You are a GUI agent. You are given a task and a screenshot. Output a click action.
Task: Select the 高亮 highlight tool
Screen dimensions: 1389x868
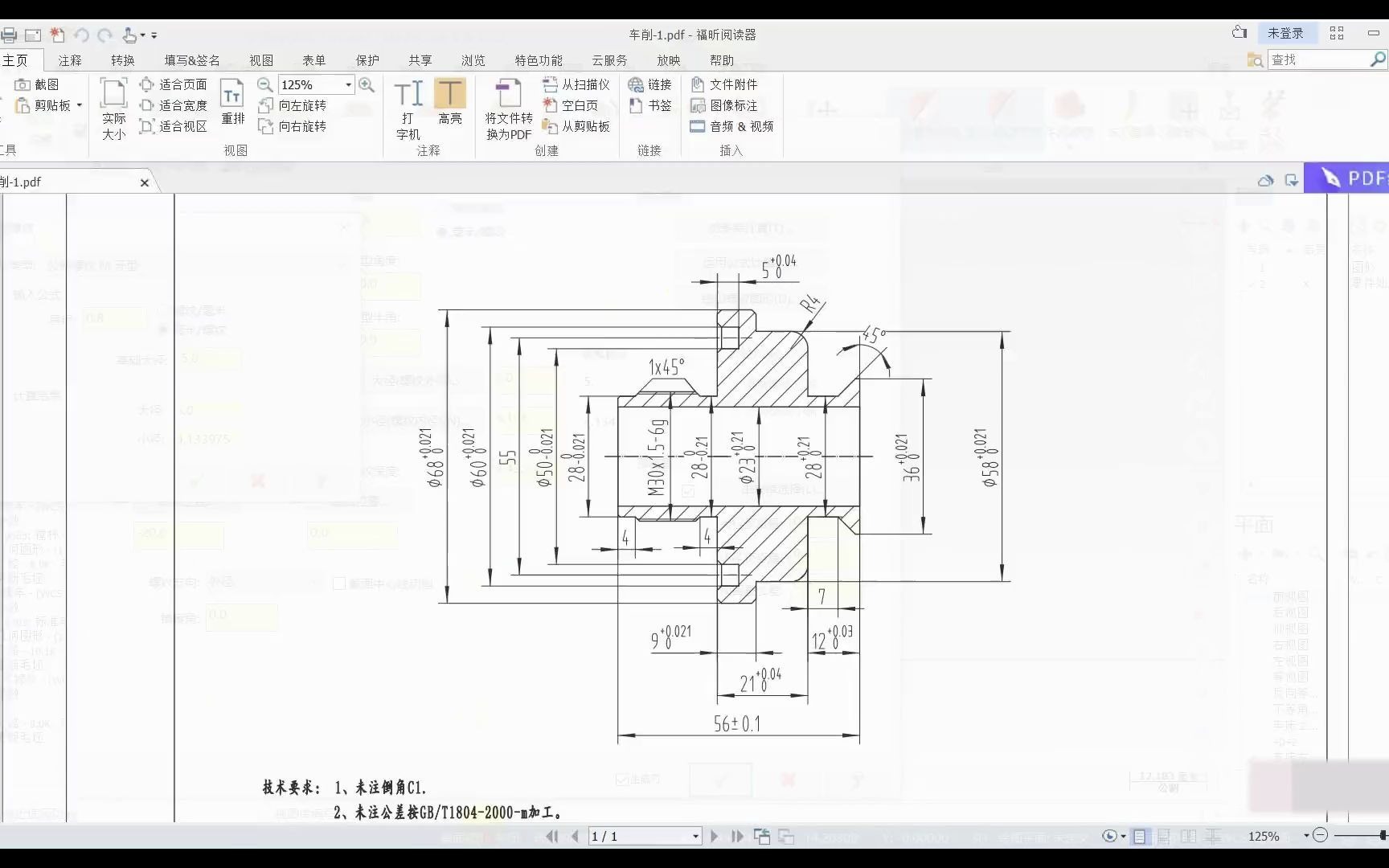(450, 101)
